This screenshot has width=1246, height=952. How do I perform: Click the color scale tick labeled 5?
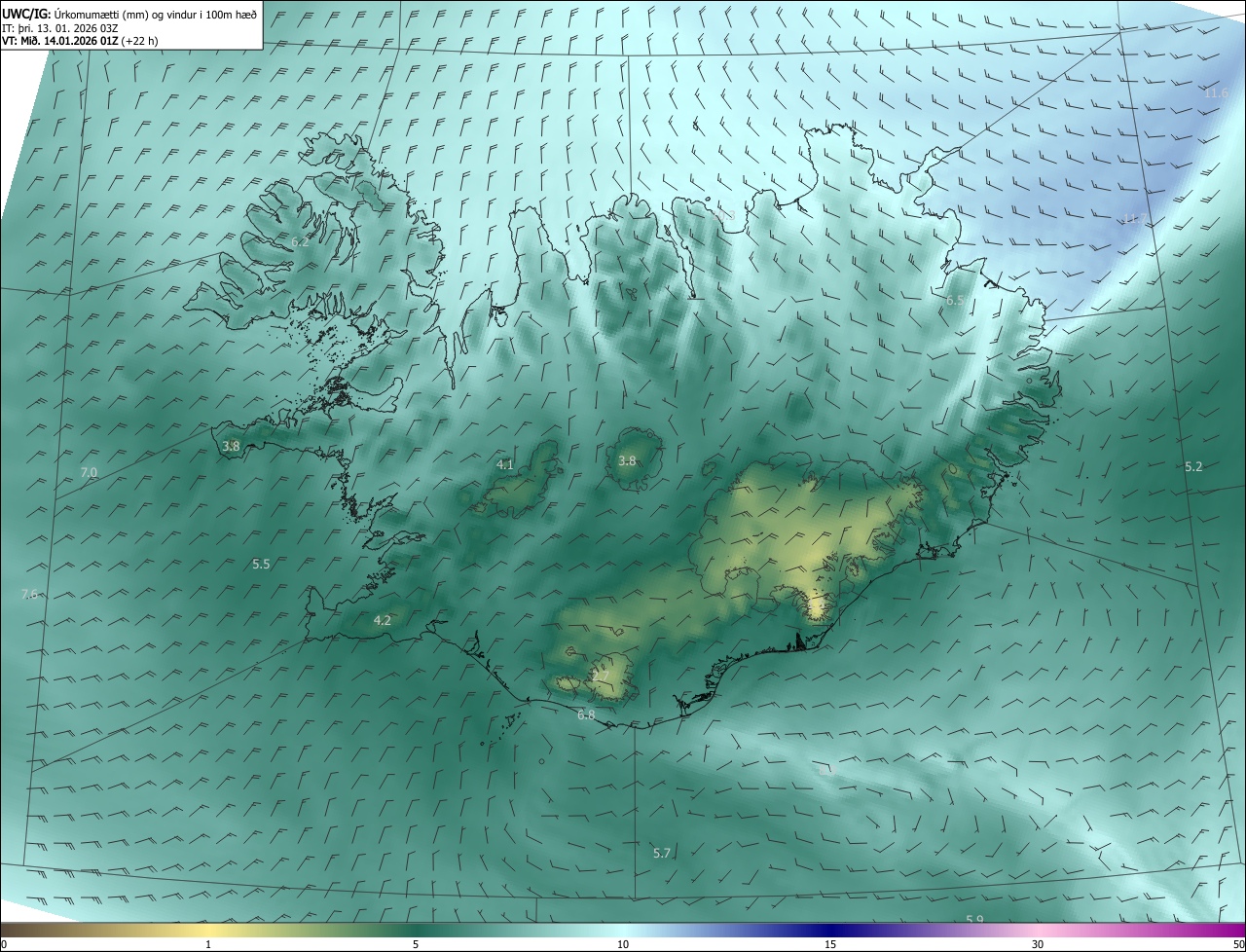click(416, 944)
